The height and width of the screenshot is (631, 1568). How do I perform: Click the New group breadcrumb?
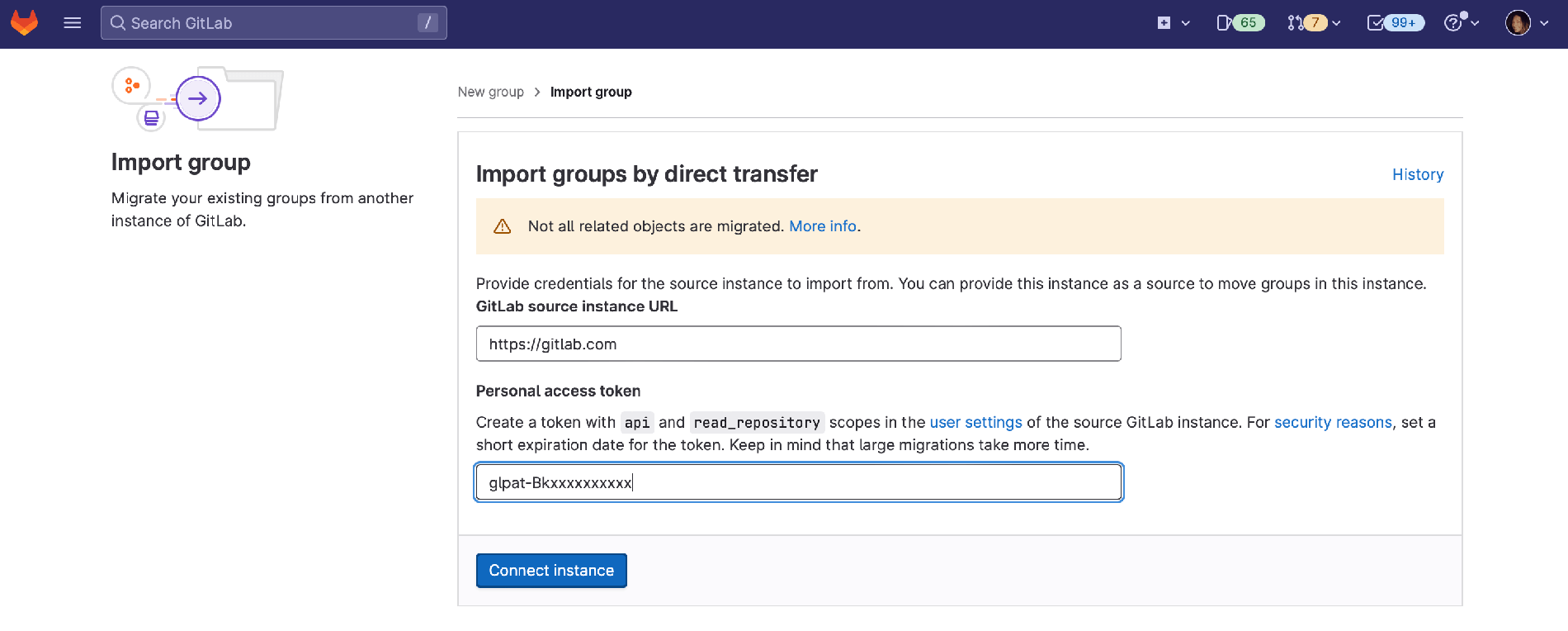[x=490, y=92]
